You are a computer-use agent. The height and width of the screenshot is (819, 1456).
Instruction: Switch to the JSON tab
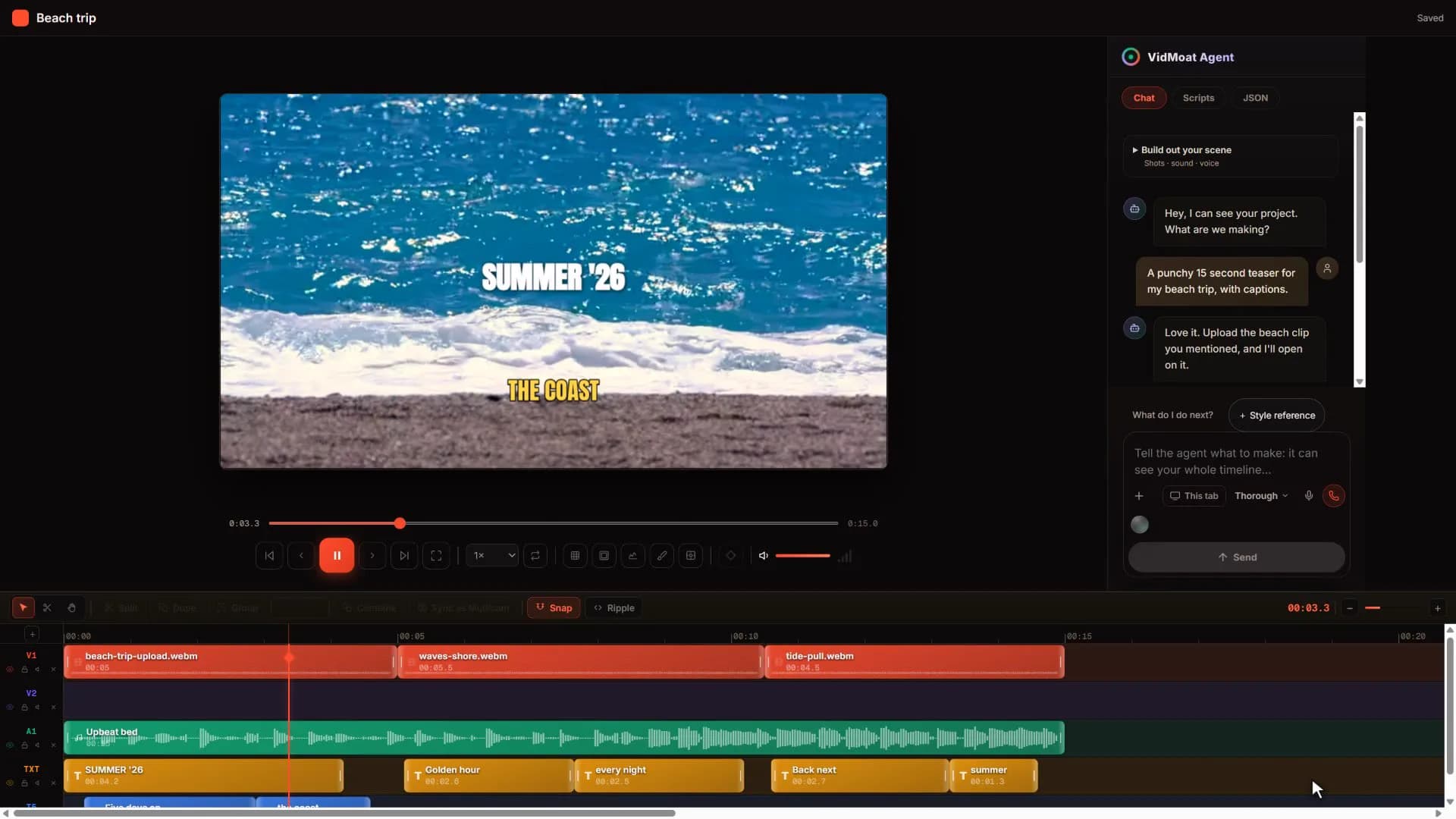tap(1255, 98)
